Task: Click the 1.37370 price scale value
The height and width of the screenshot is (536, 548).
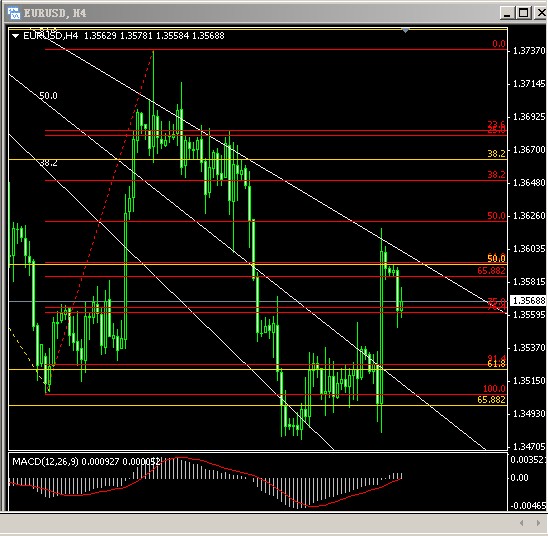Action: coord(529,51)
